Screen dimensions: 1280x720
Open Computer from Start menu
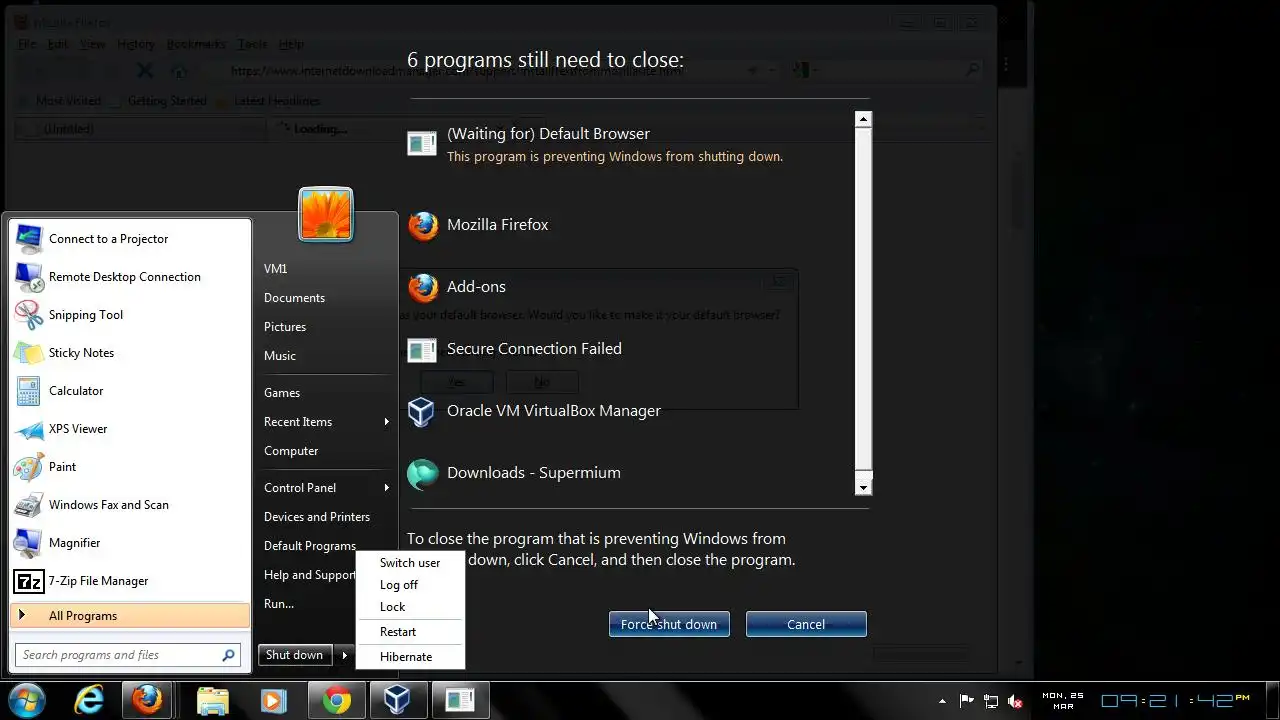(291, 451)
